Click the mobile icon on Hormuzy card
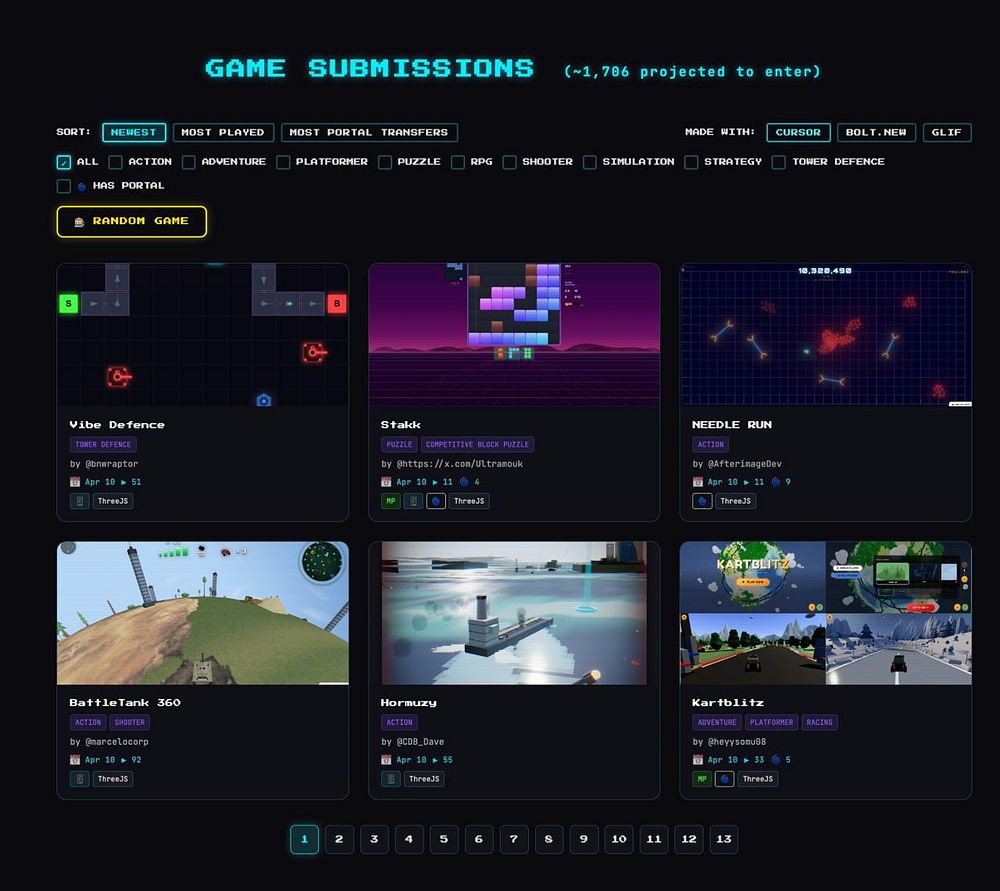This screenshot has height=891, width=1000. (x=390, y=779)
